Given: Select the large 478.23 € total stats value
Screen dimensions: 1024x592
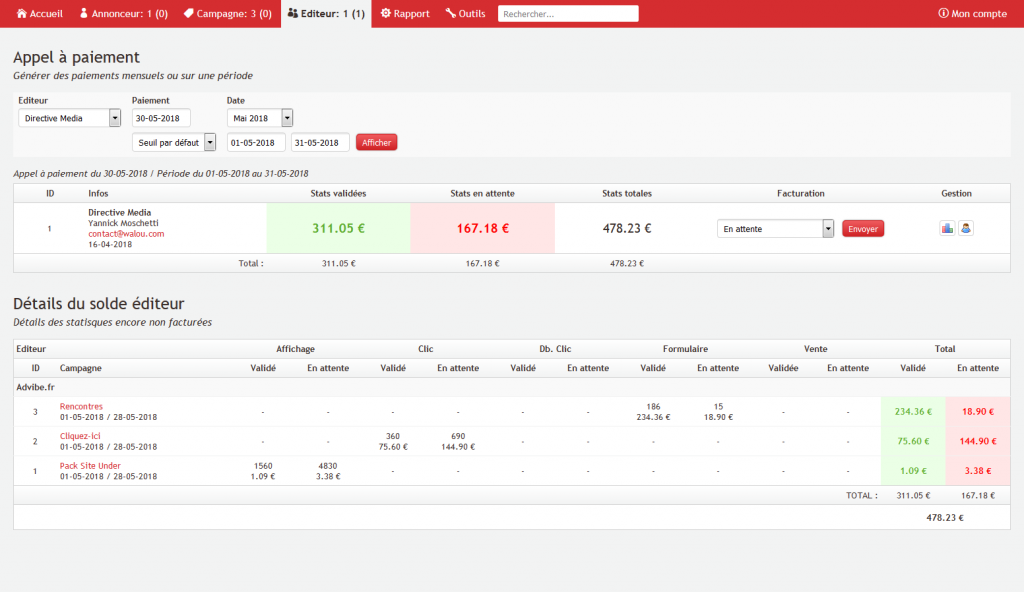Looking at the screenshot, I should pyautogui.click(x=627, y=228).
